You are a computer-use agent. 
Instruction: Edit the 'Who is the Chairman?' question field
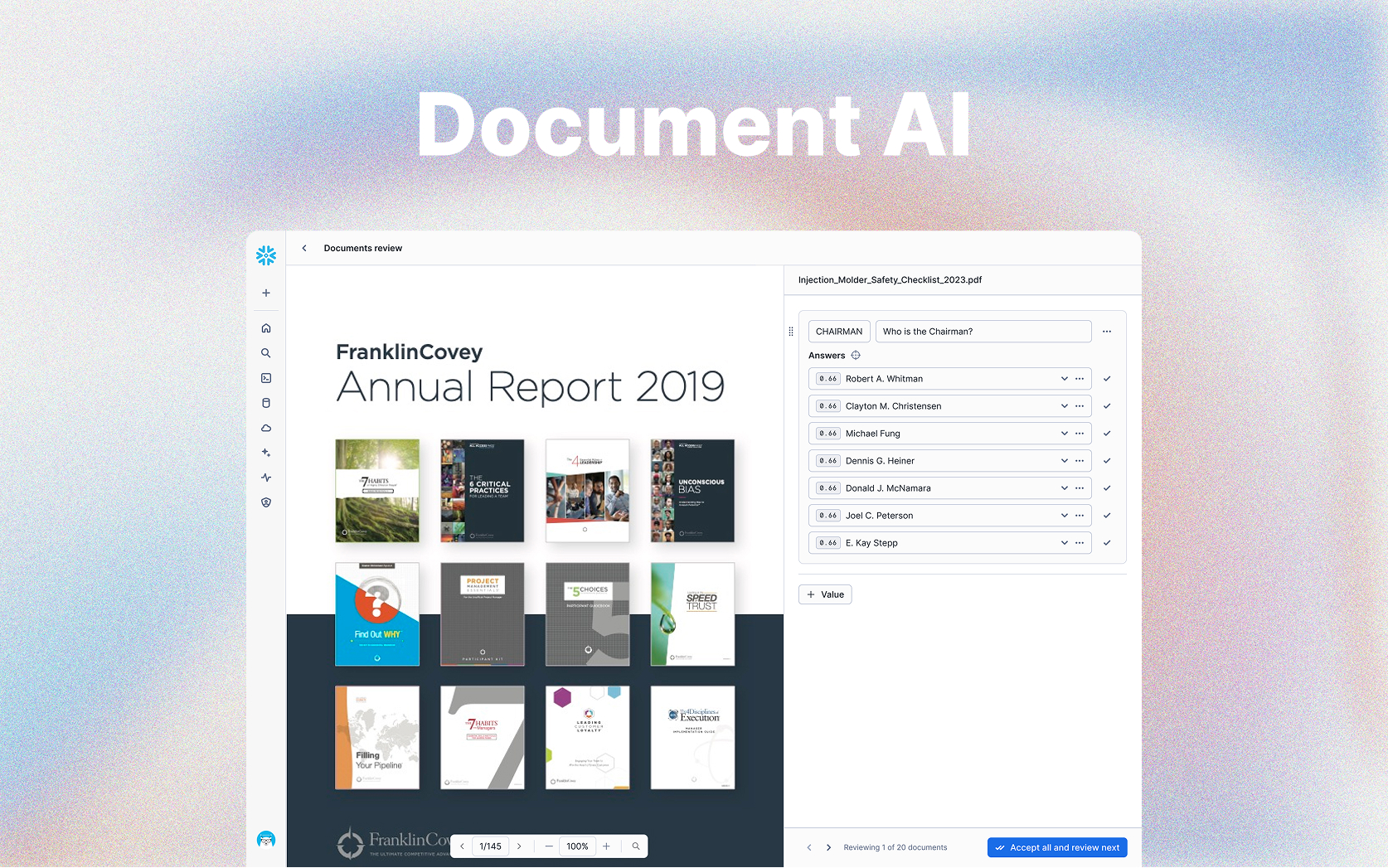pos(983,332)
